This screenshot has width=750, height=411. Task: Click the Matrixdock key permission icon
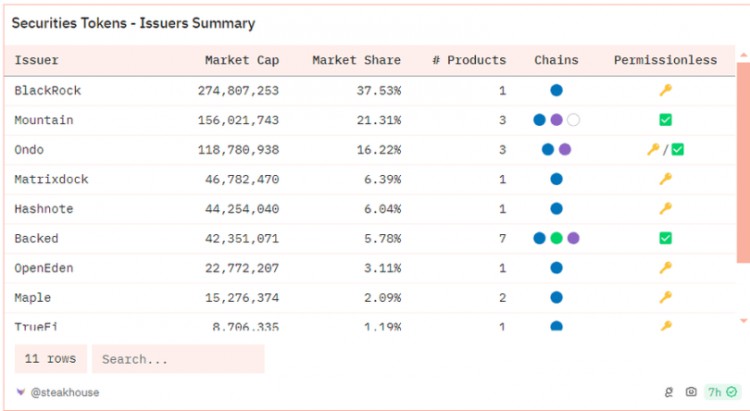click(665, 179)
